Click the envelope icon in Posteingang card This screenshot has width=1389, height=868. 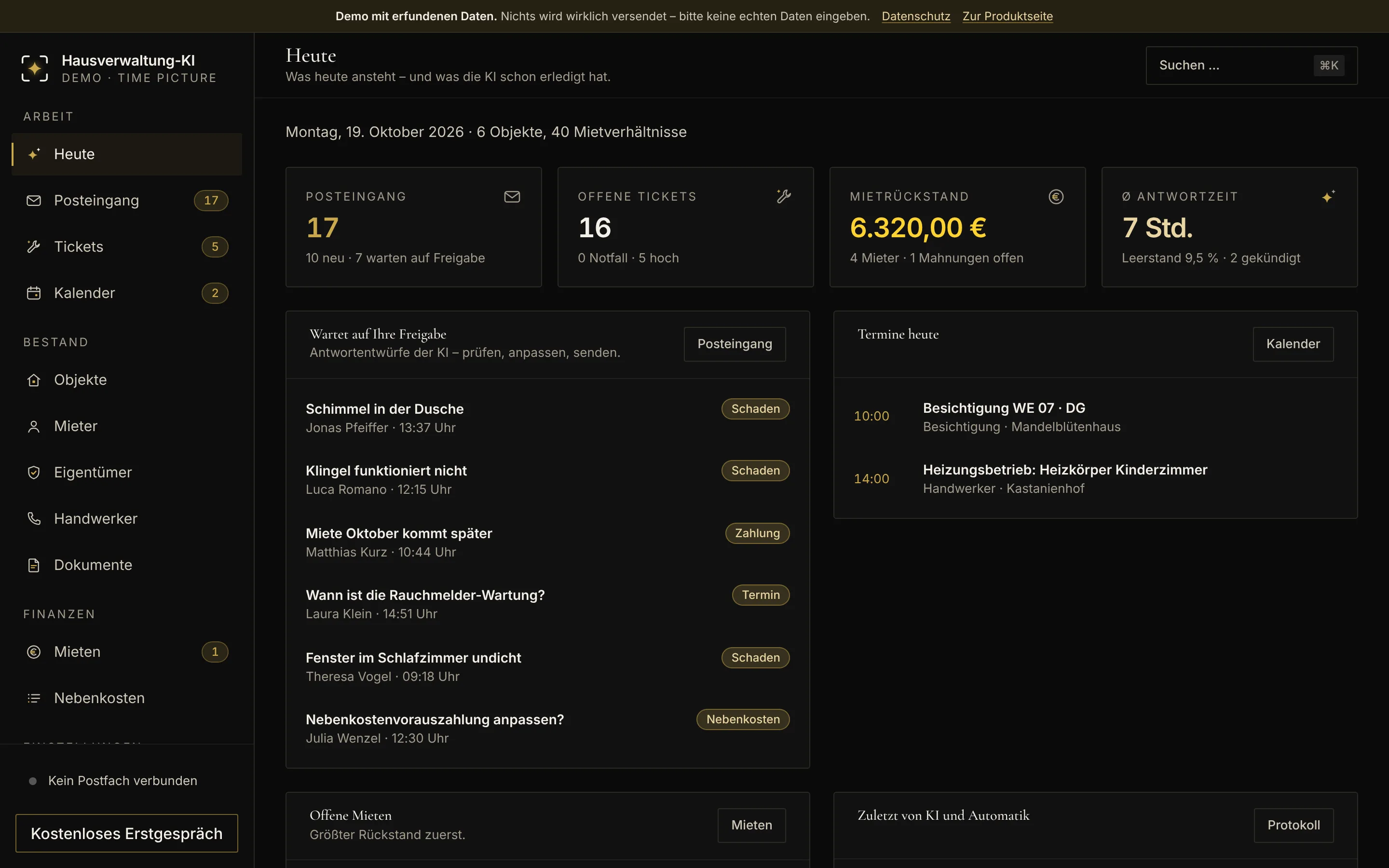(x=512, y=196)
